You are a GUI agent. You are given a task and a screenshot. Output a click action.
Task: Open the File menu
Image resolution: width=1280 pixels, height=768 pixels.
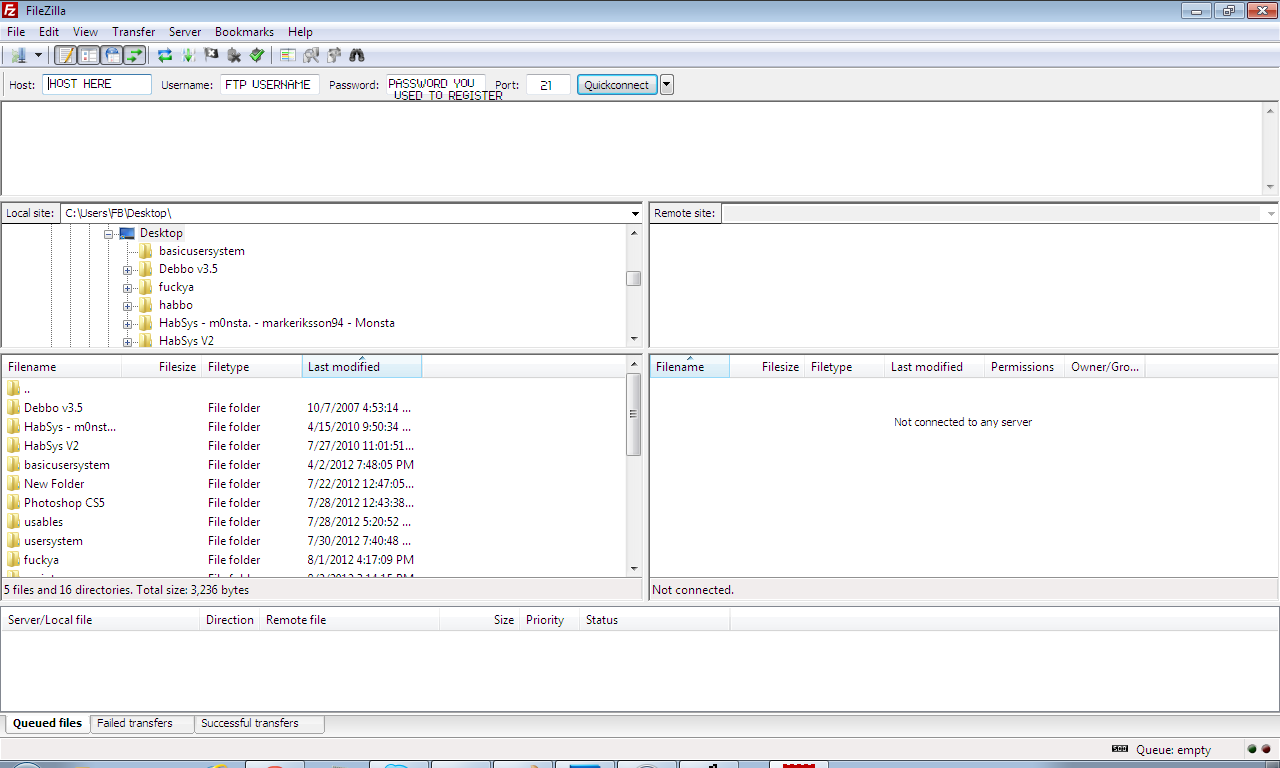click(16, 32)
